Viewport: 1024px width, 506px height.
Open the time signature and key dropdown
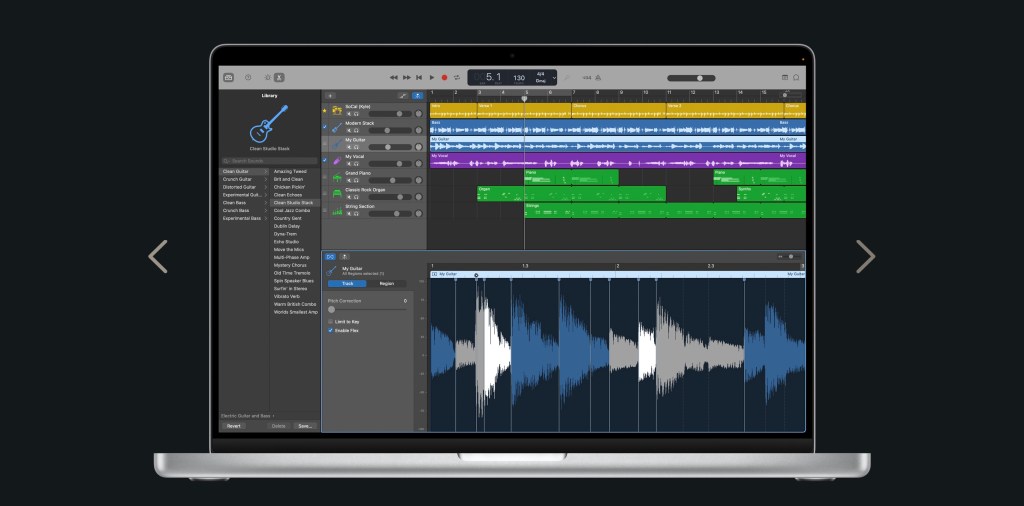tap(541, 77)
